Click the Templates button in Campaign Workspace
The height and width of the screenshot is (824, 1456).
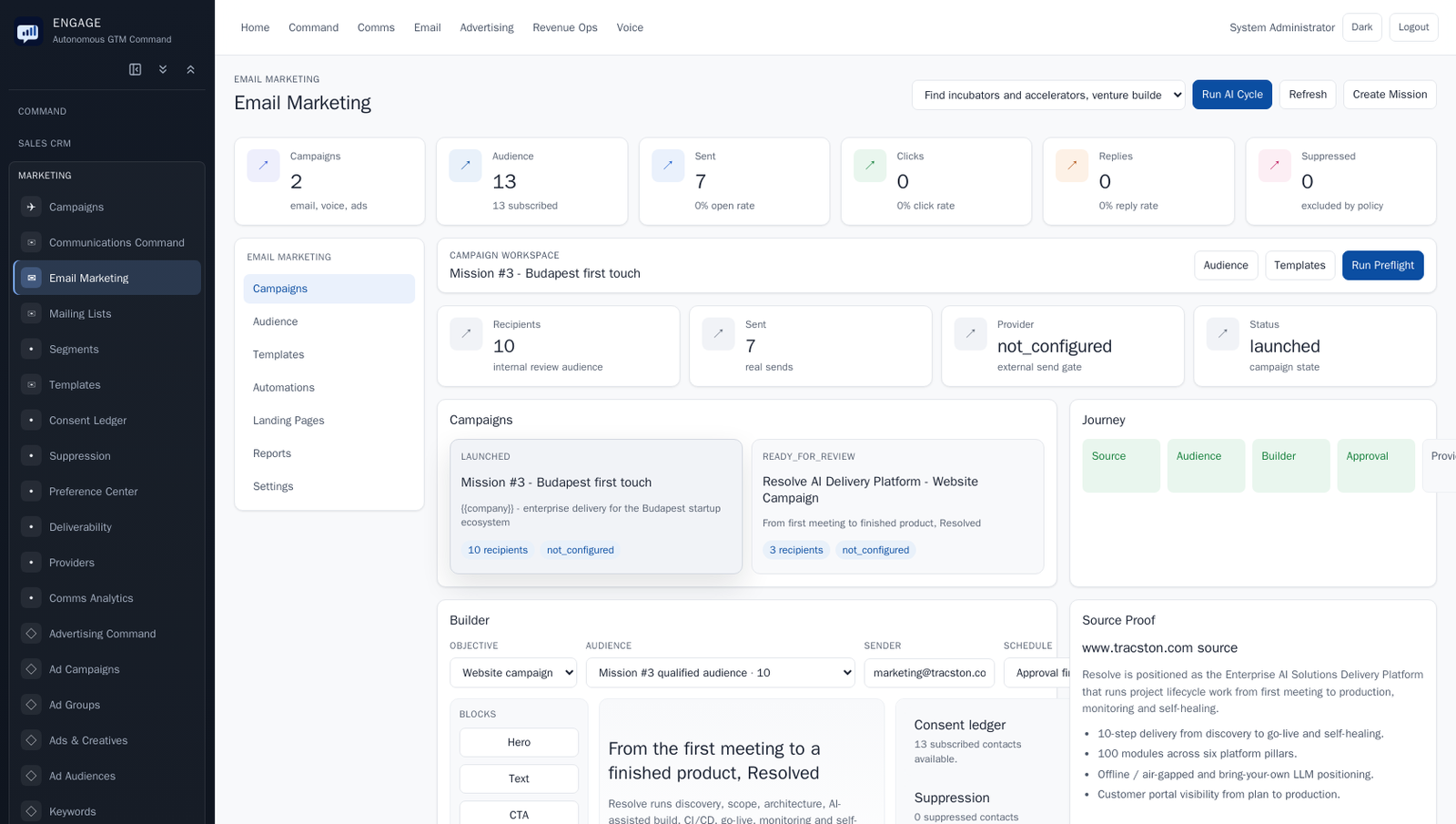click(1299, 265)
